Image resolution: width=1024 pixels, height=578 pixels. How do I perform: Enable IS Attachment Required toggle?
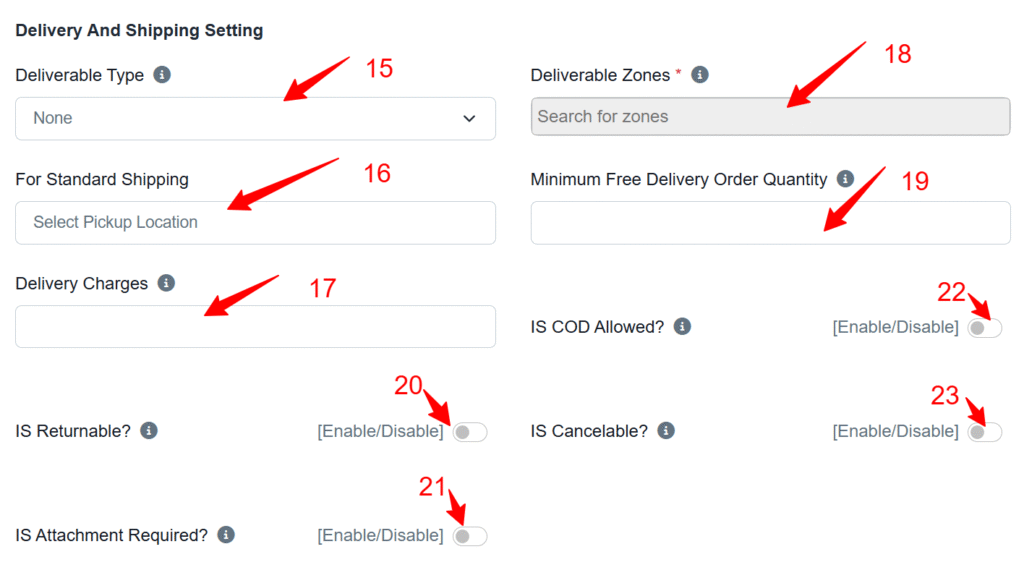coord(470,536)
